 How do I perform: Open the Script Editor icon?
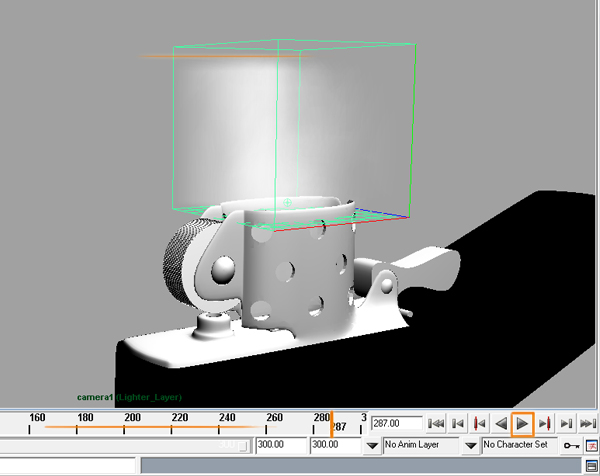tap(592, 466)
